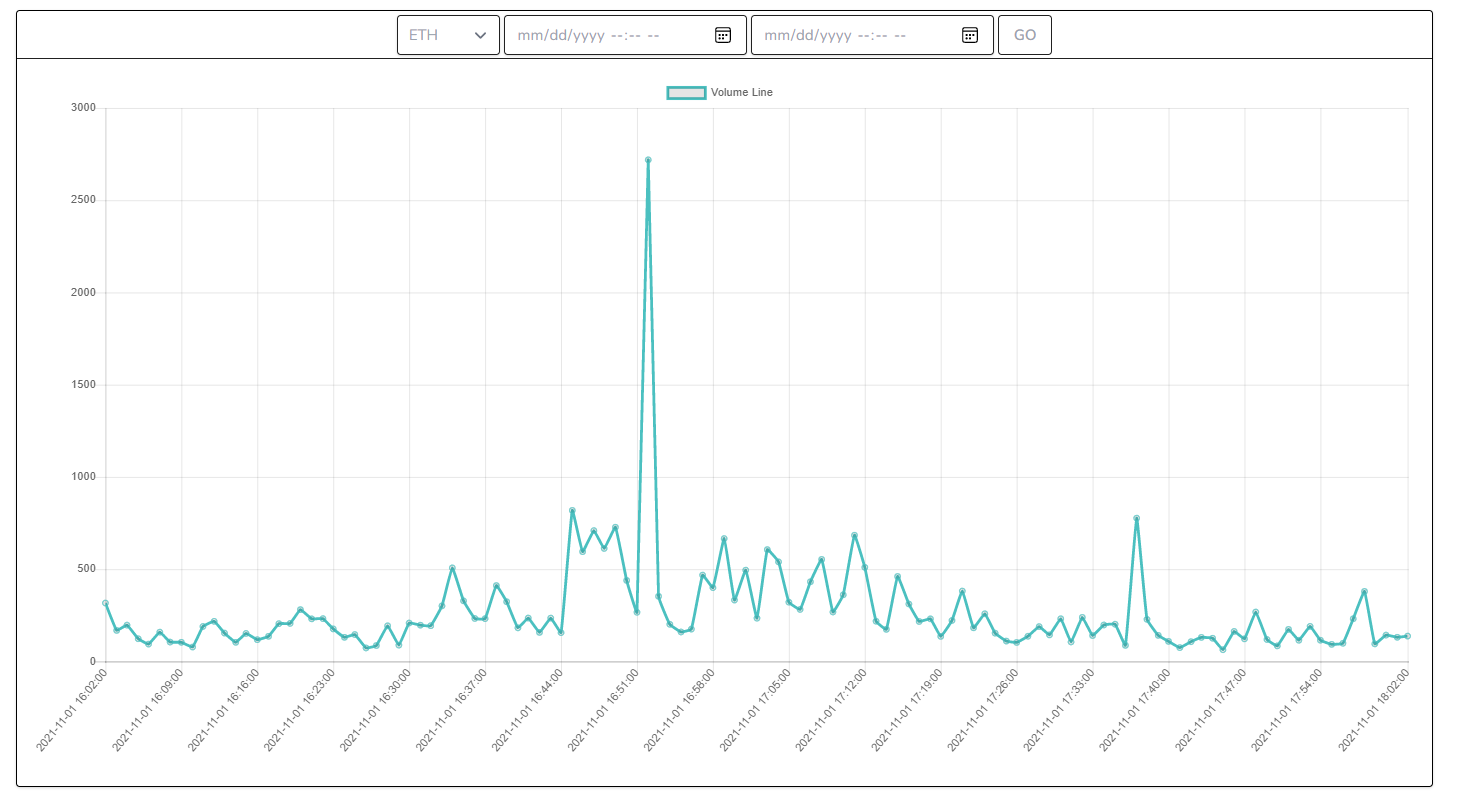Select year segment in second date field

click(x=834, y=35)
